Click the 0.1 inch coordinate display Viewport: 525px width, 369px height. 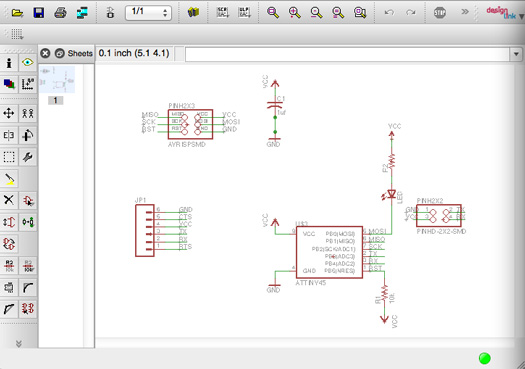click(134, 53)
